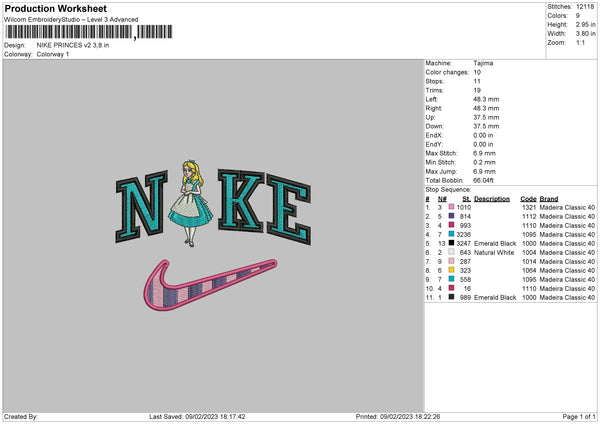Click the dark swatch beside 989 Emerald Black

click(x=452, y=297)
